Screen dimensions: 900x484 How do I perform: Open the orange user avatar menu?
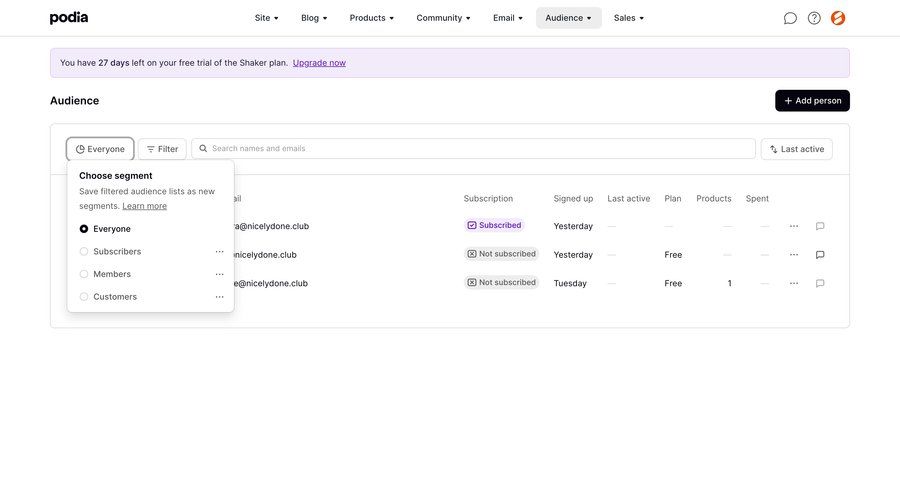[x=838, y=18]
